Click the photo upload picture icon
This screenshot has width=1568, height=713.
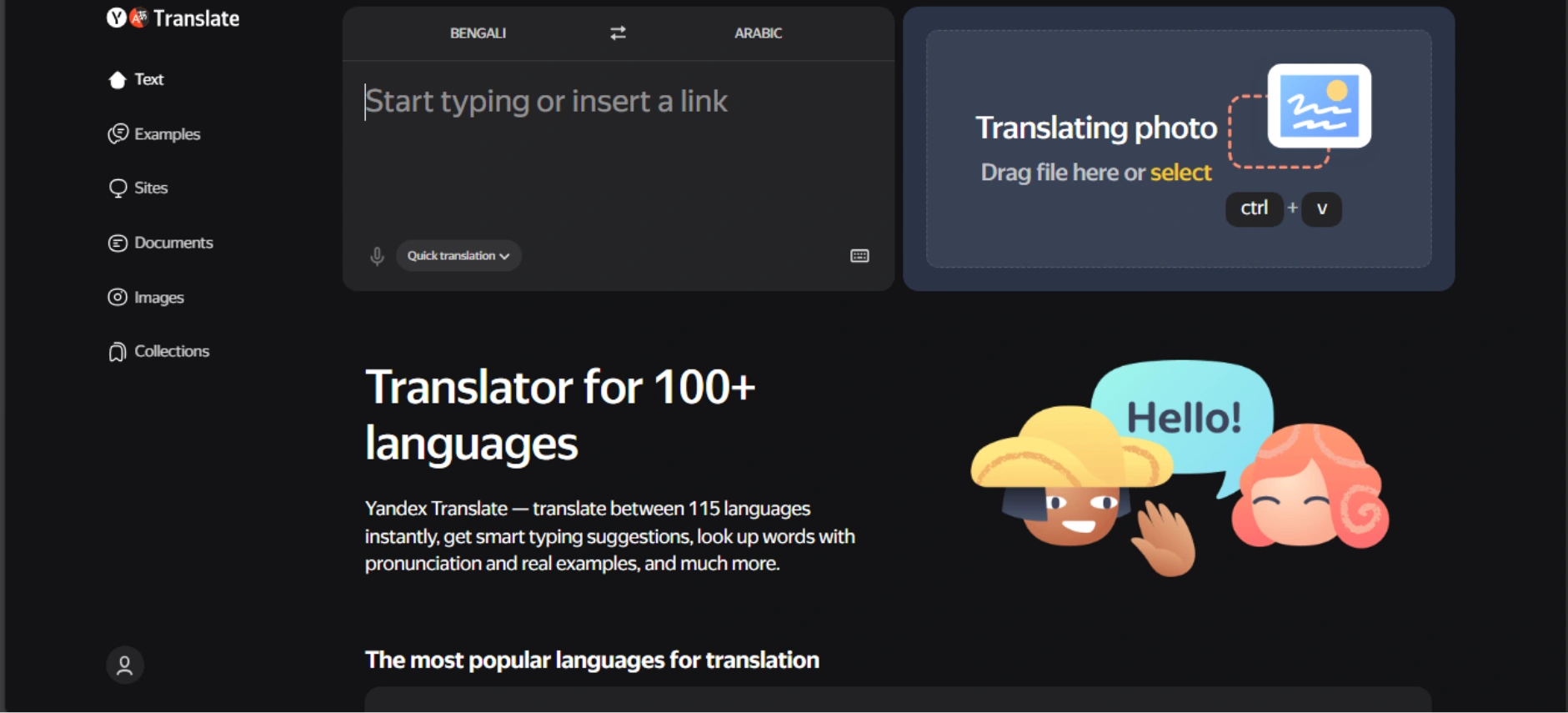(1320, 106)
